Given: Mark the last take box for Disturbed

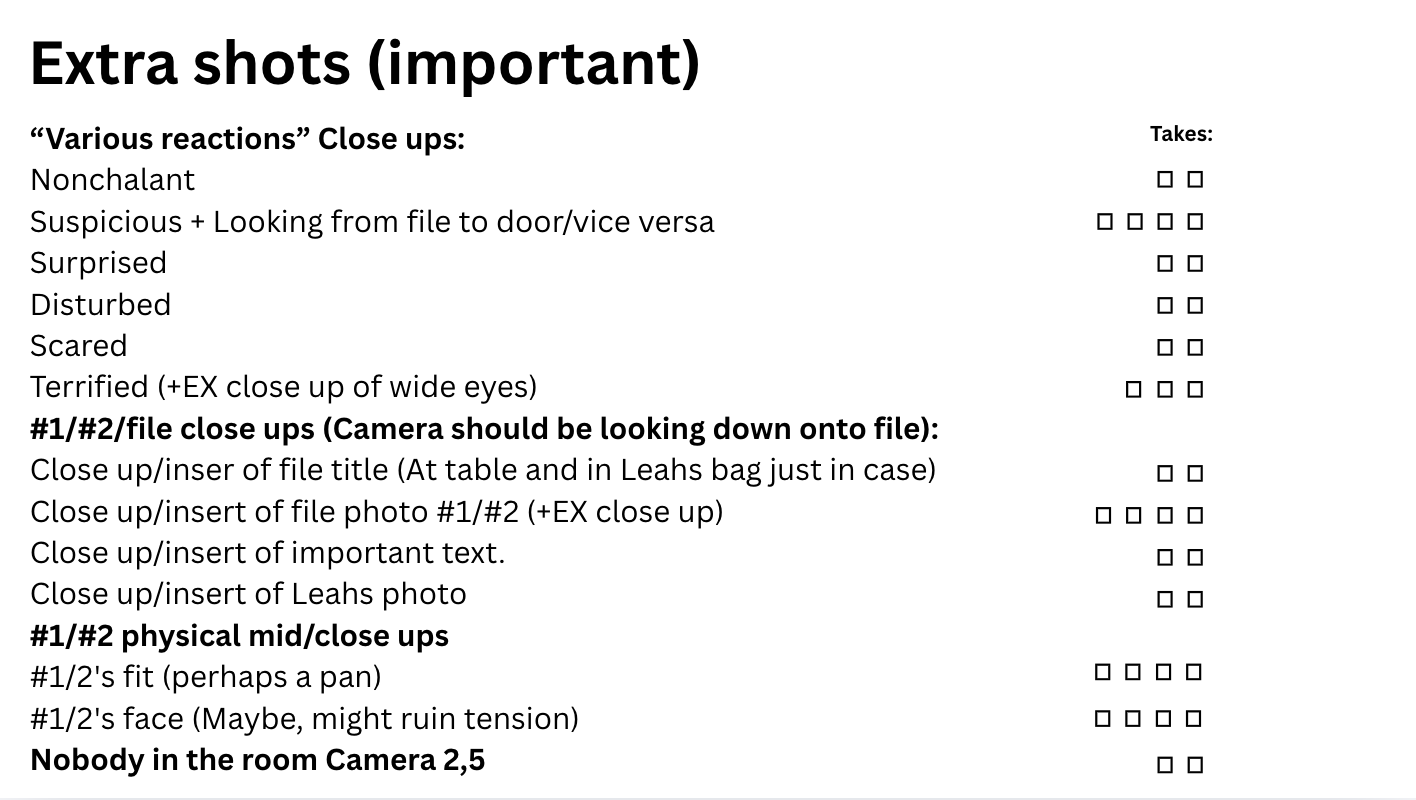Looking at the screenshot, I should pos(1195,306).
